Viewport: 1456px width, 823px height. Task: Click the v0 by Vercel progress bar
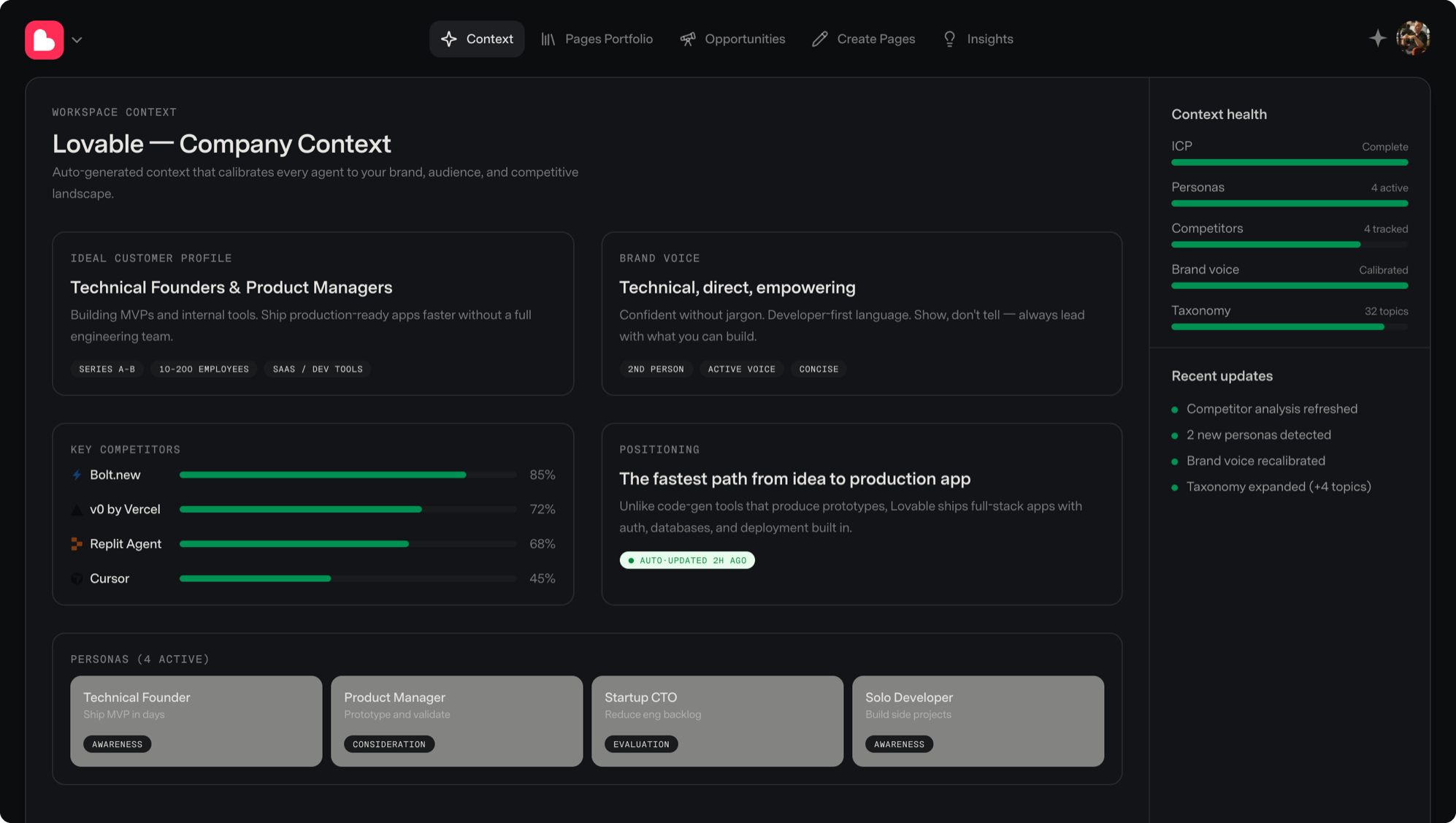coord(348,509)
